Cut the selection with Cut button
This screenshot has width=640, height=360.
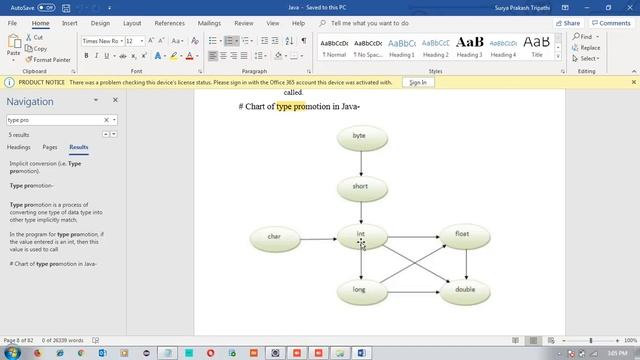[34, 37]
